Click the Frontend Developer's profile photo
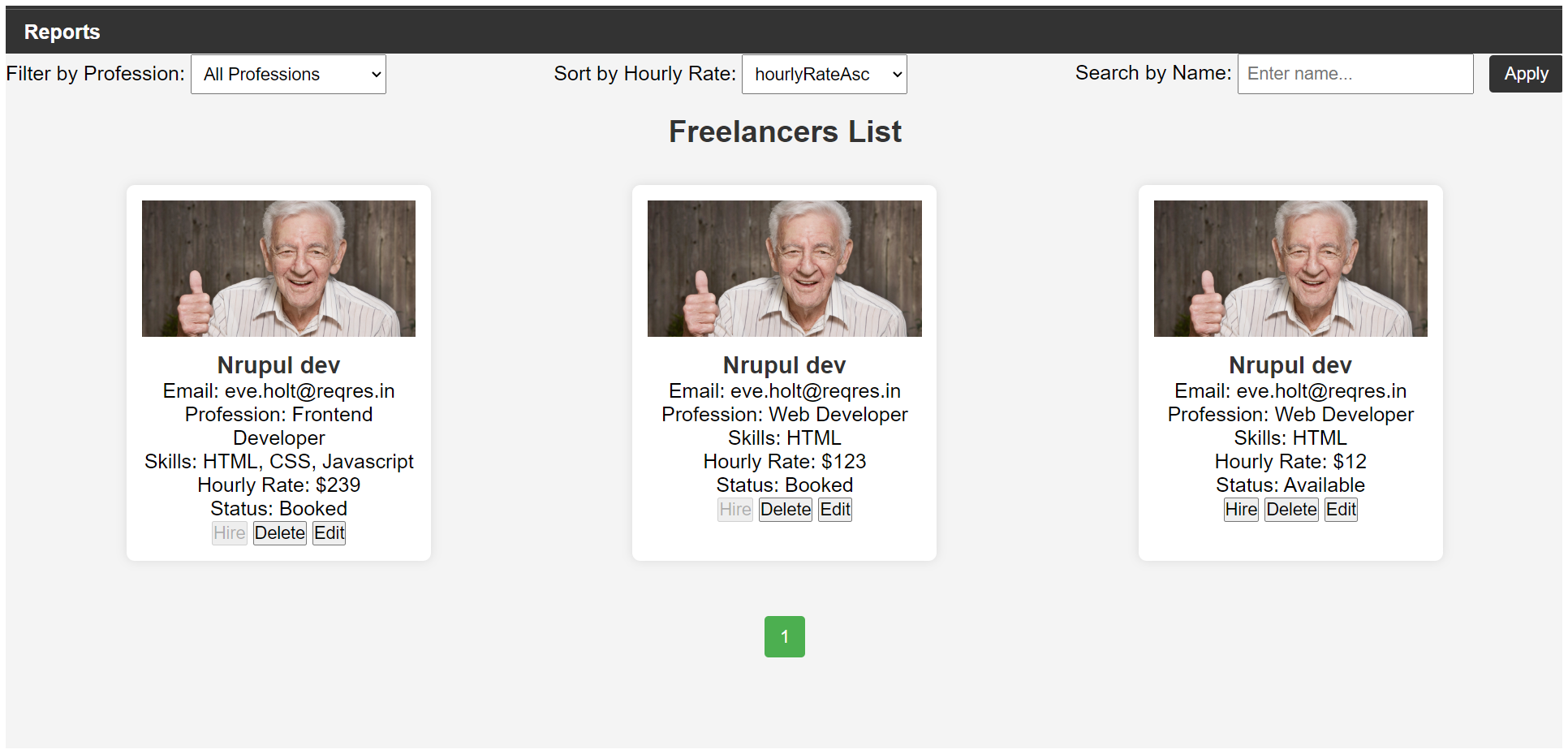 [x=278, y=269]
